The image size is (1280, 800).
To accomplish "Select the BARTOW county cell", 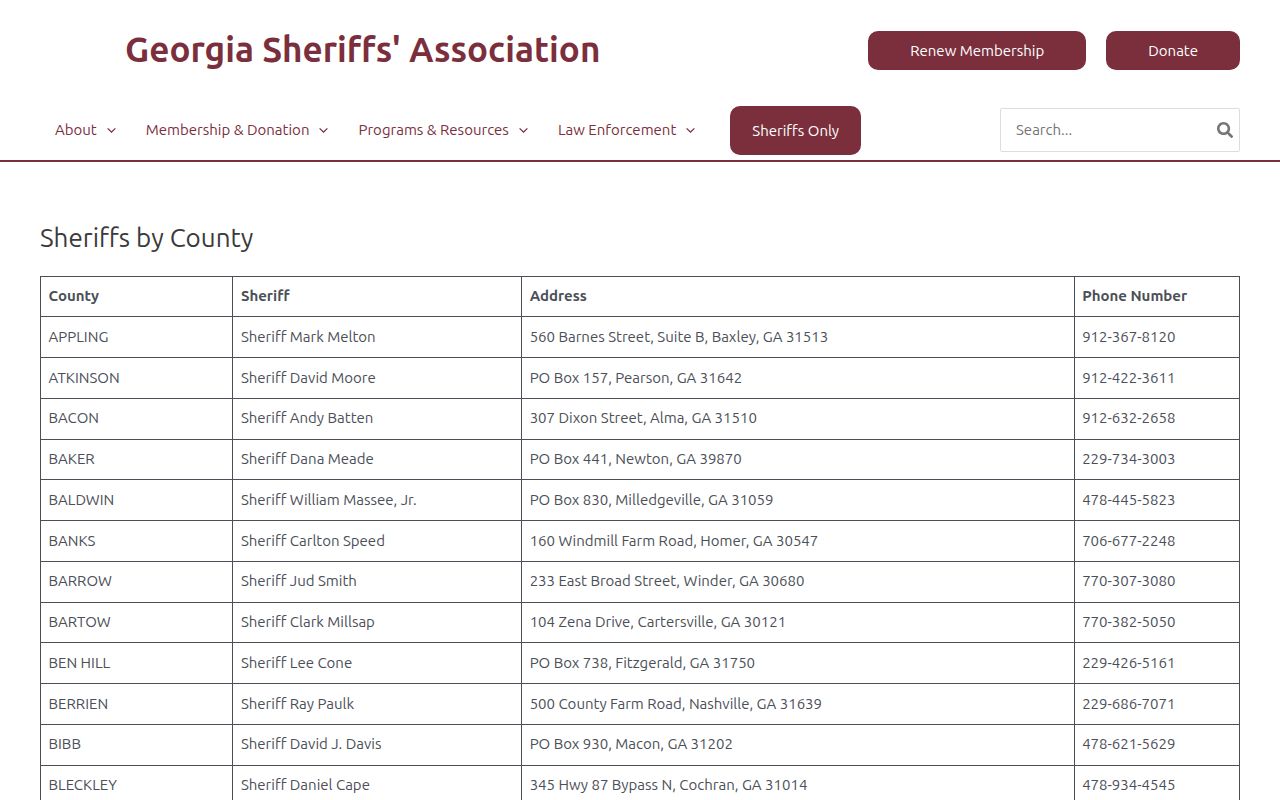I will 137,622.
